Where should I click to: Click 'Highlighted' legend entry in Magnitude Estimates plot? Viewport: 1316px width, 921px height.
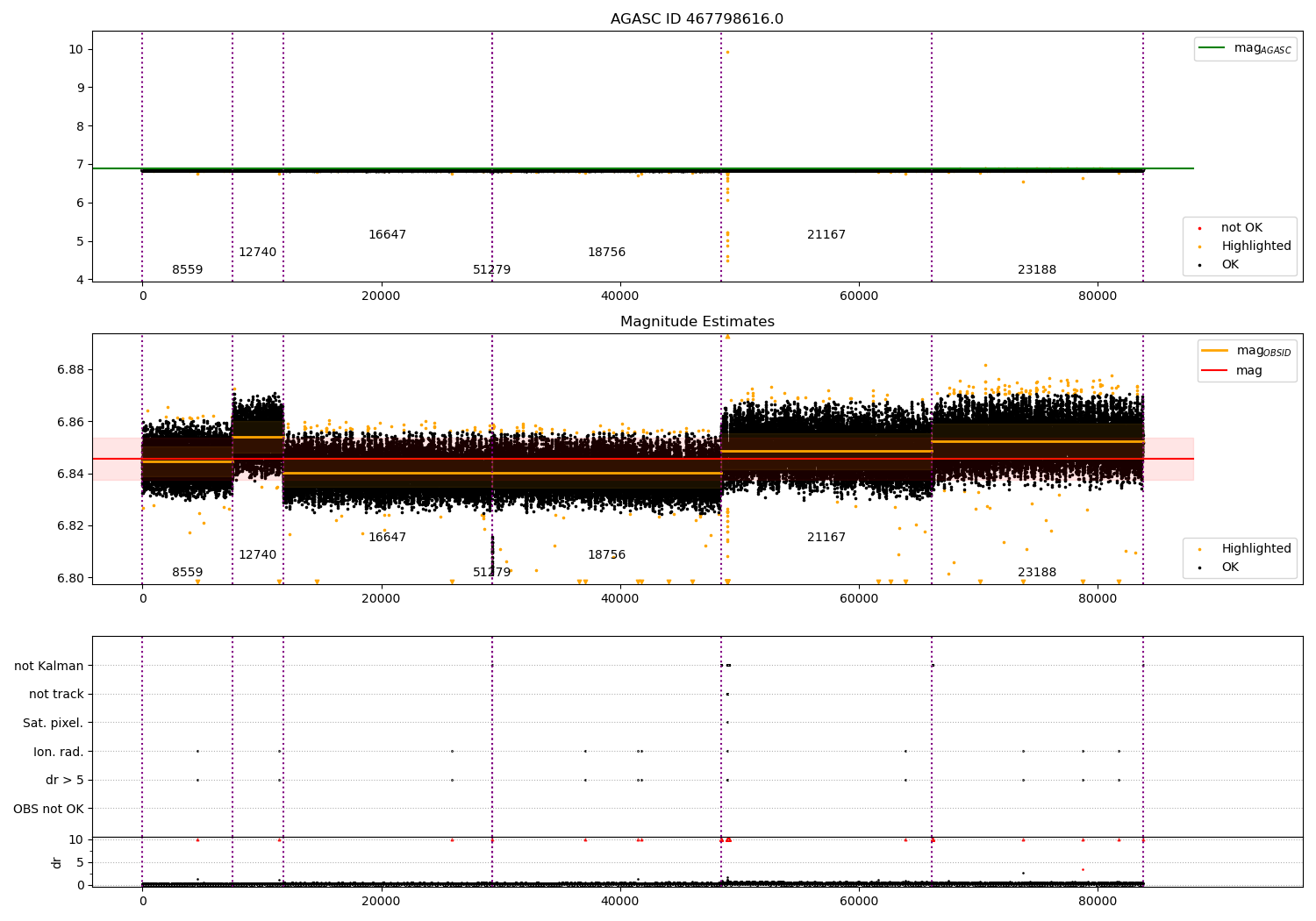[x=1256, y=548]
